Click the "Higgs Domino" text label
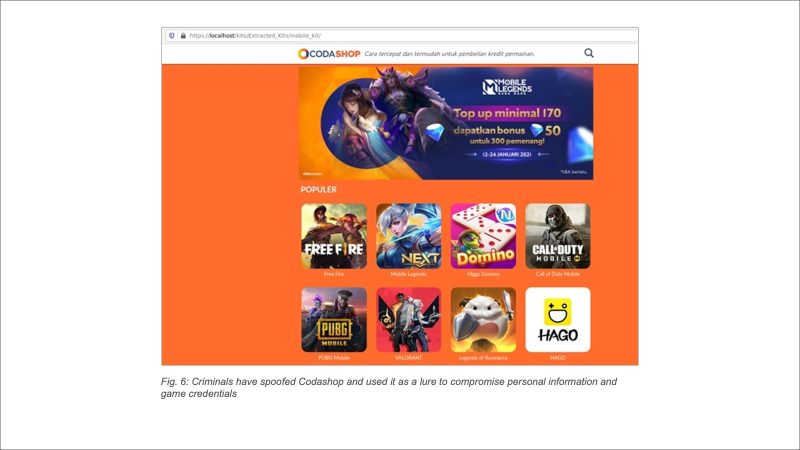 point(483,274)
